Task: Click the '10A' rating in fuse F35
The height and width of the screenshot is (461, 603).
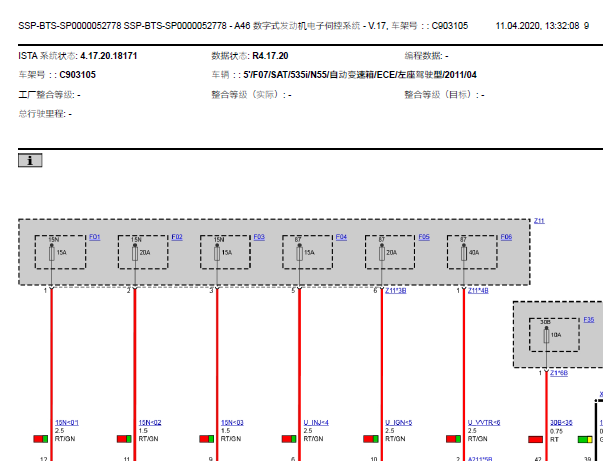Action: pos(556,335)
